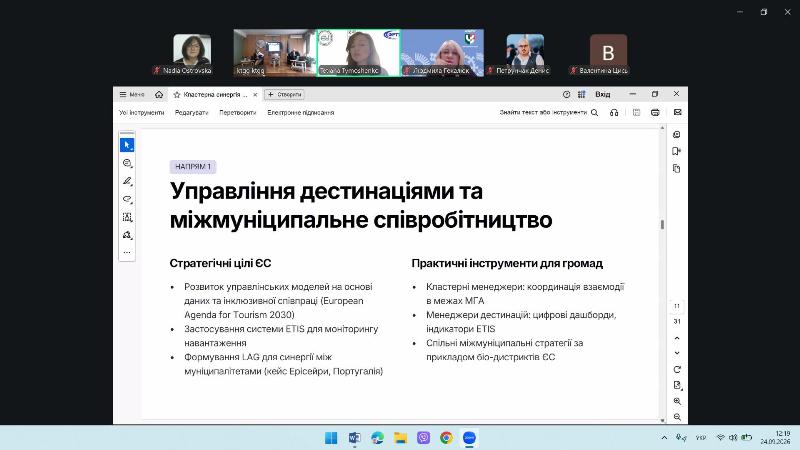800x450 pixels.
Task: Click the Вхід sign-in button
Action: (603, 94)
